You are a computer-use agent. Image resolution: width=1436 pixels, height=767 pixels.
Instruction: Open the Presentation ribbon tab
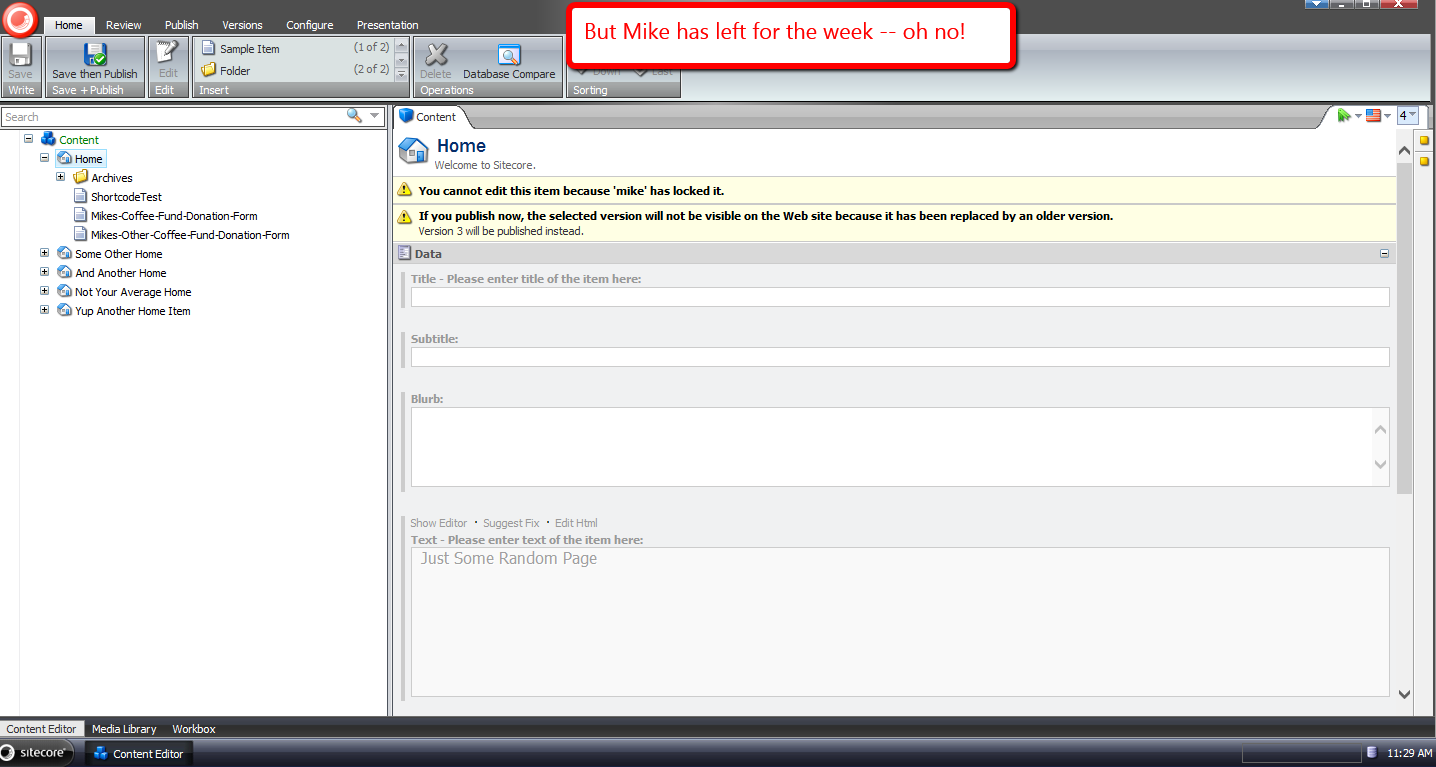pyautogui.click(x=387, y=25)
